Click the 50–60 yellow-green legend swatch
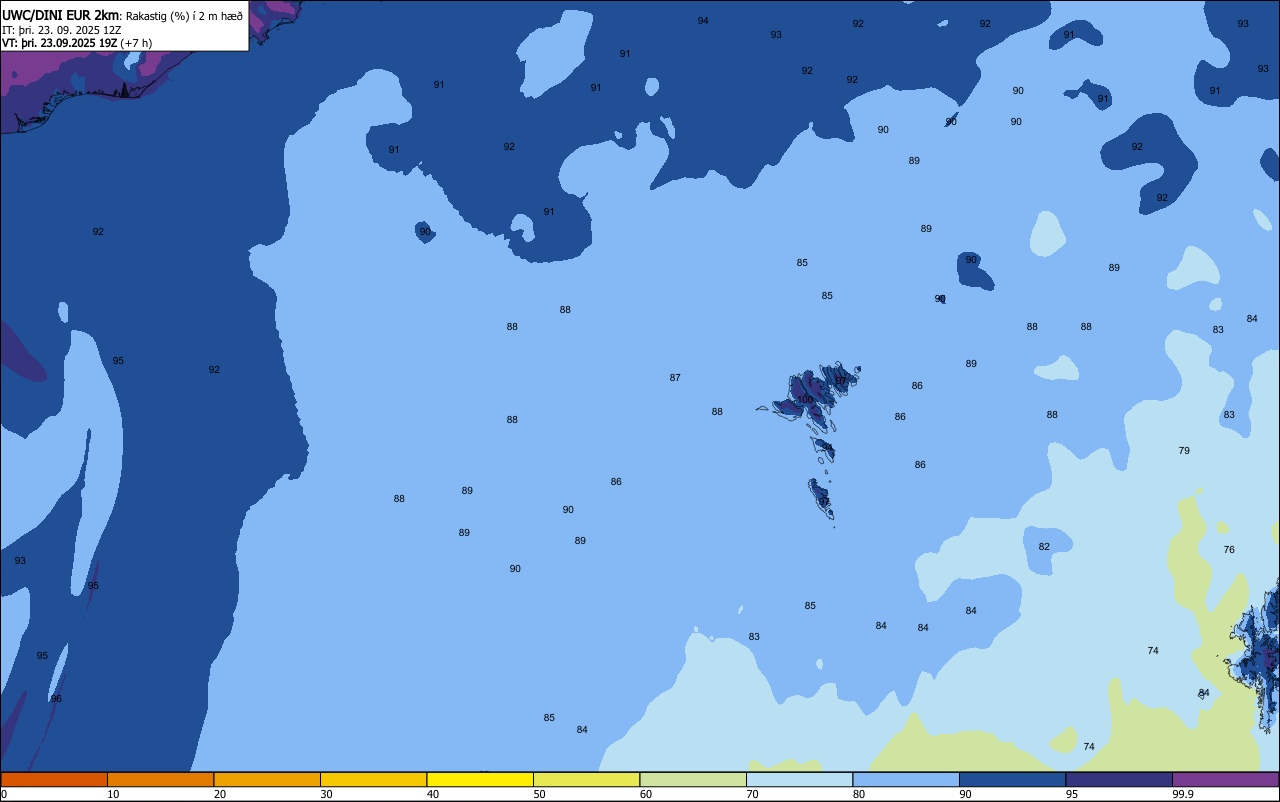This screenshot has height=802, width=1280. coord(586,779)
